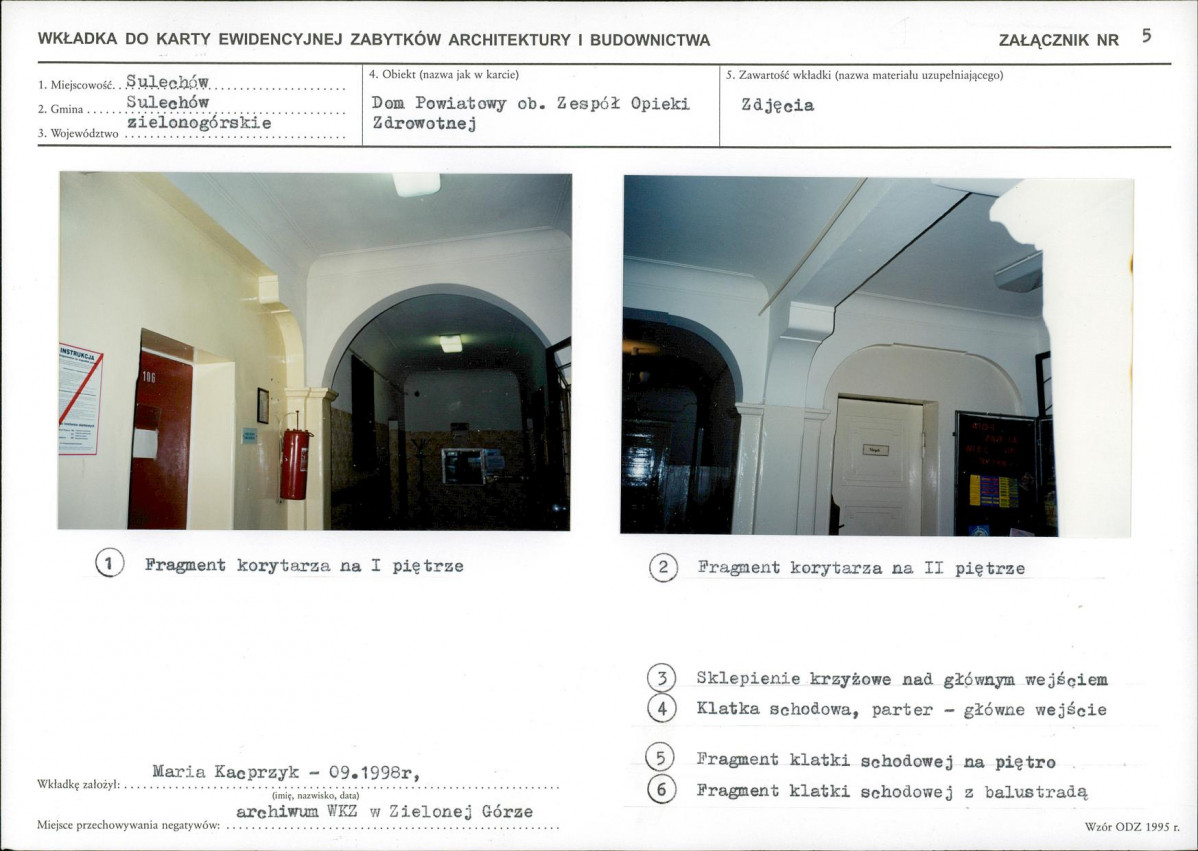Click the circled number 5 marker
1198x851 pixels.
[662, 759]
